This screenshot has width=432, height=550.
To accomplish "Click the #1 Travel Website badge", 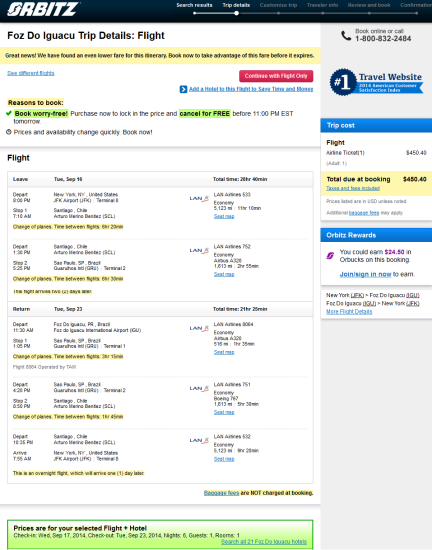I will pyautogui.click(x=376, y=82).
